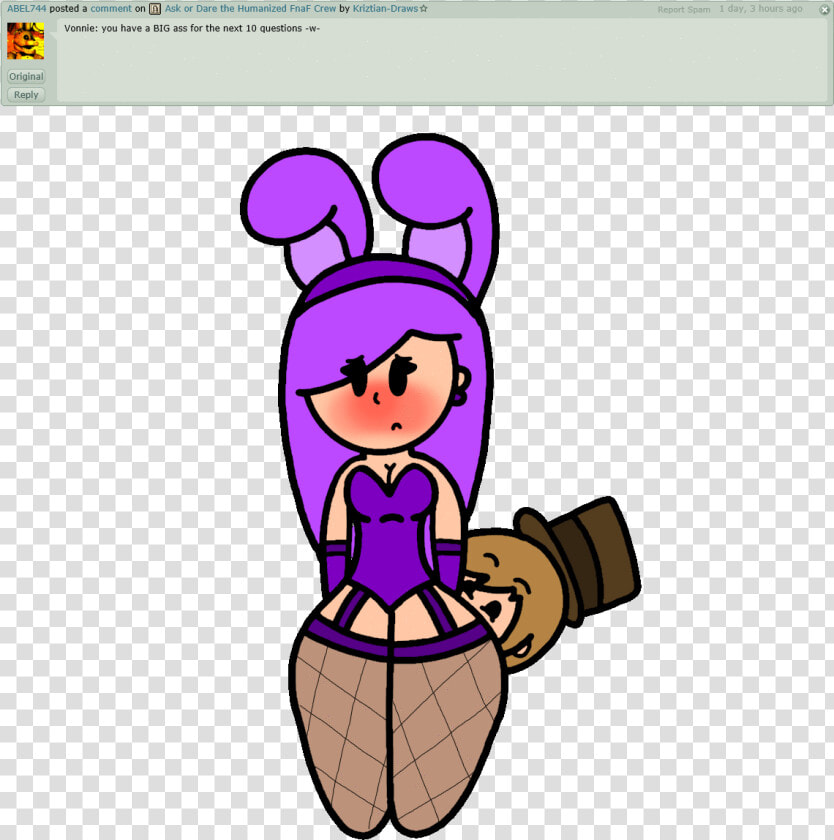Image resolution: width=834 pixels, height=840 pixels.
Task: Open ABEL744's user profile link
Action: click(x=27, y=9)
